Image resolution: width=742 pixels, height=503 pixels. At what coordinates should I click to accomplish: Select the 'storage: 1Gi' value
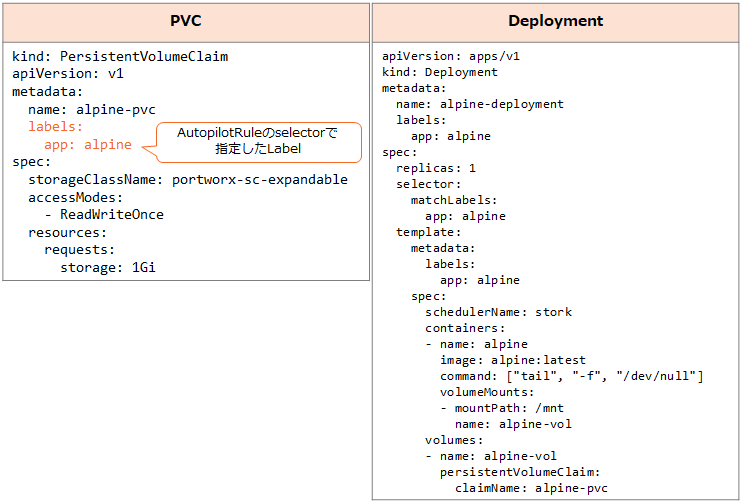[108, 268]
